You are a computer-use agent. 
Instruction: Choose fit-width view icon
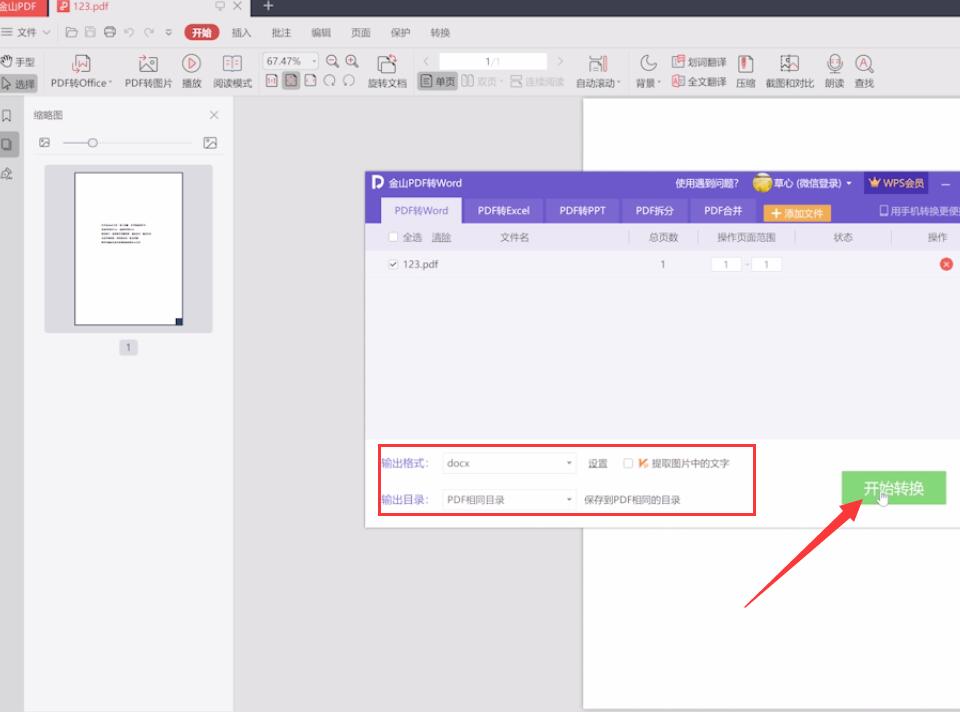(310, 81)
